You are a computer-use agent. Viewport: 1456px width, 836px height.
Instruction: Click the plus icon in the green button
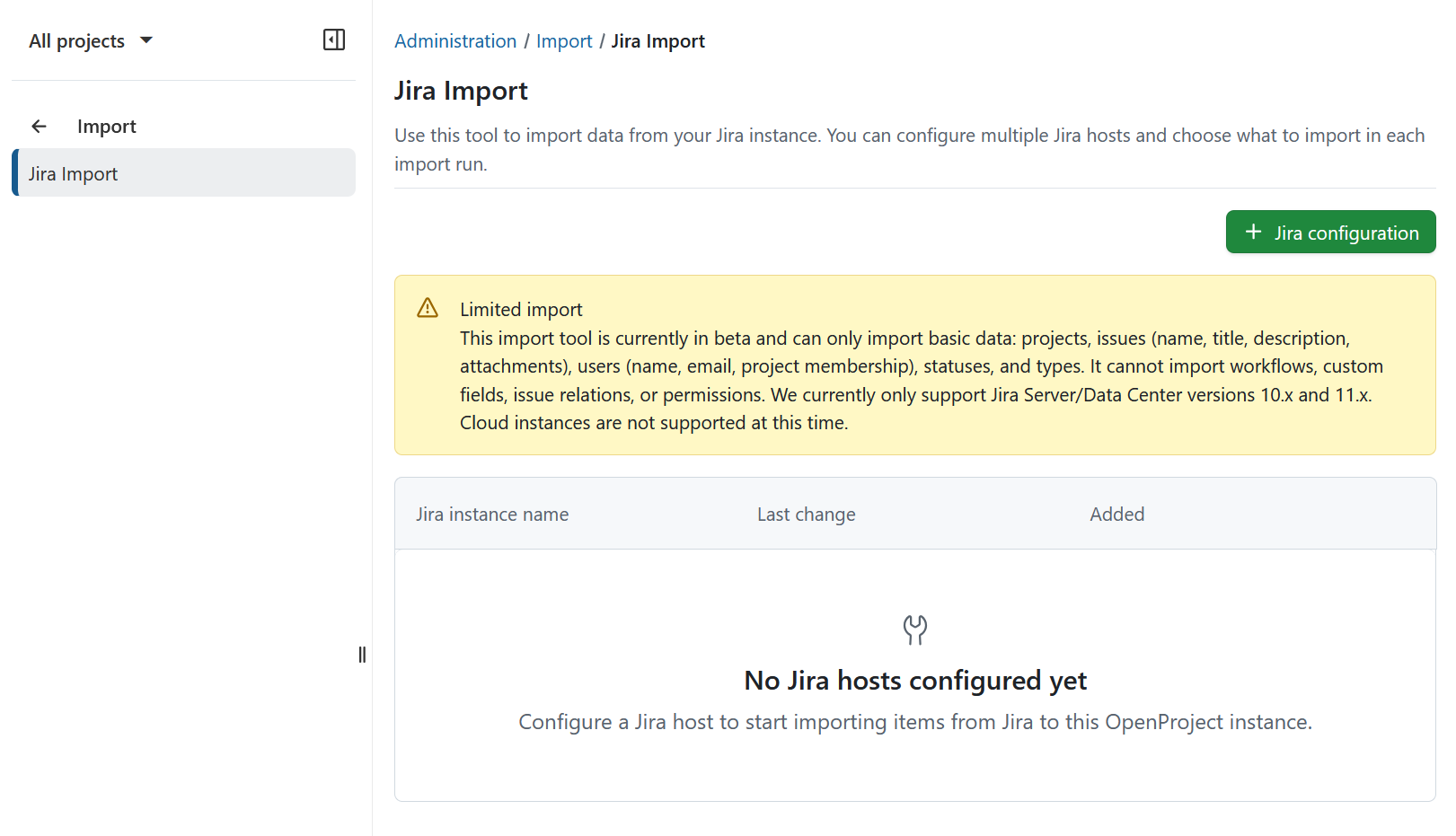point(1254,232)
